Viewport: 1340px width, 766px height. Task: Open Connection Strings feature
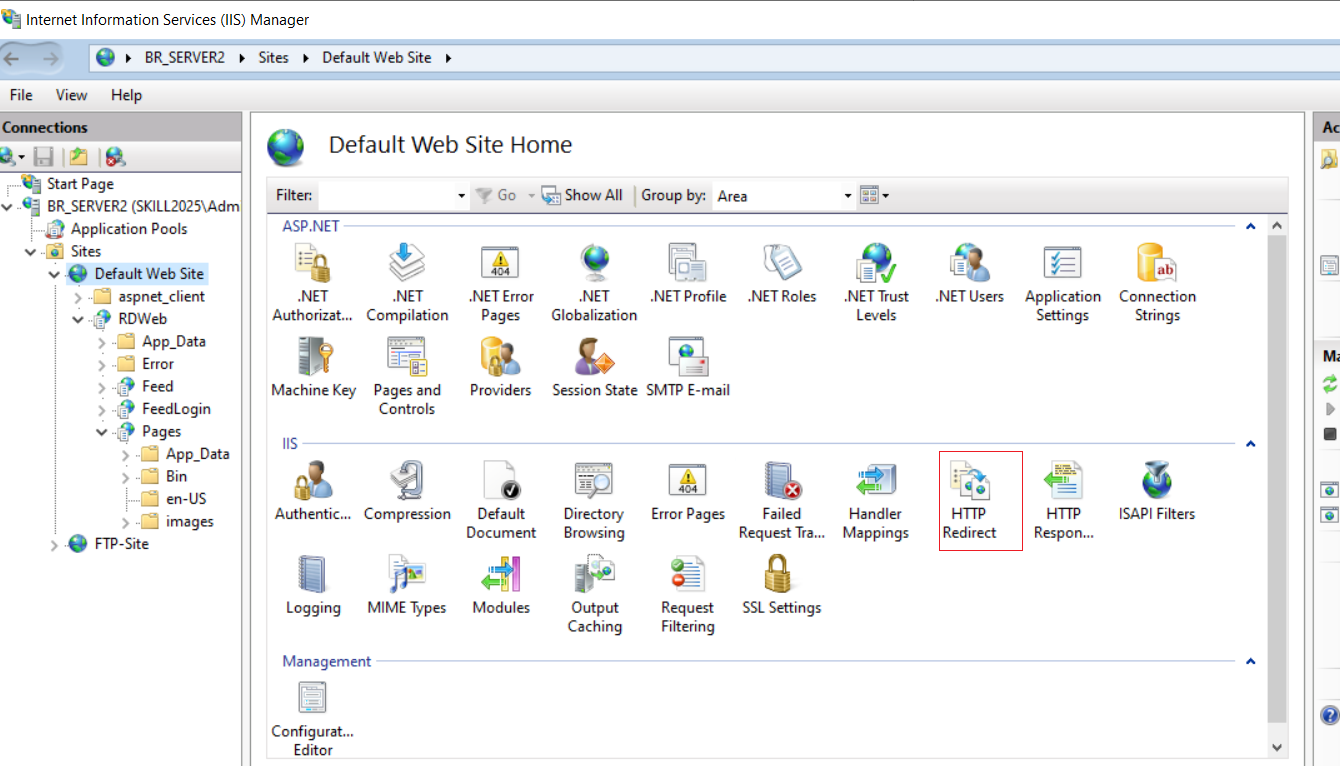tap(1157, 283)
